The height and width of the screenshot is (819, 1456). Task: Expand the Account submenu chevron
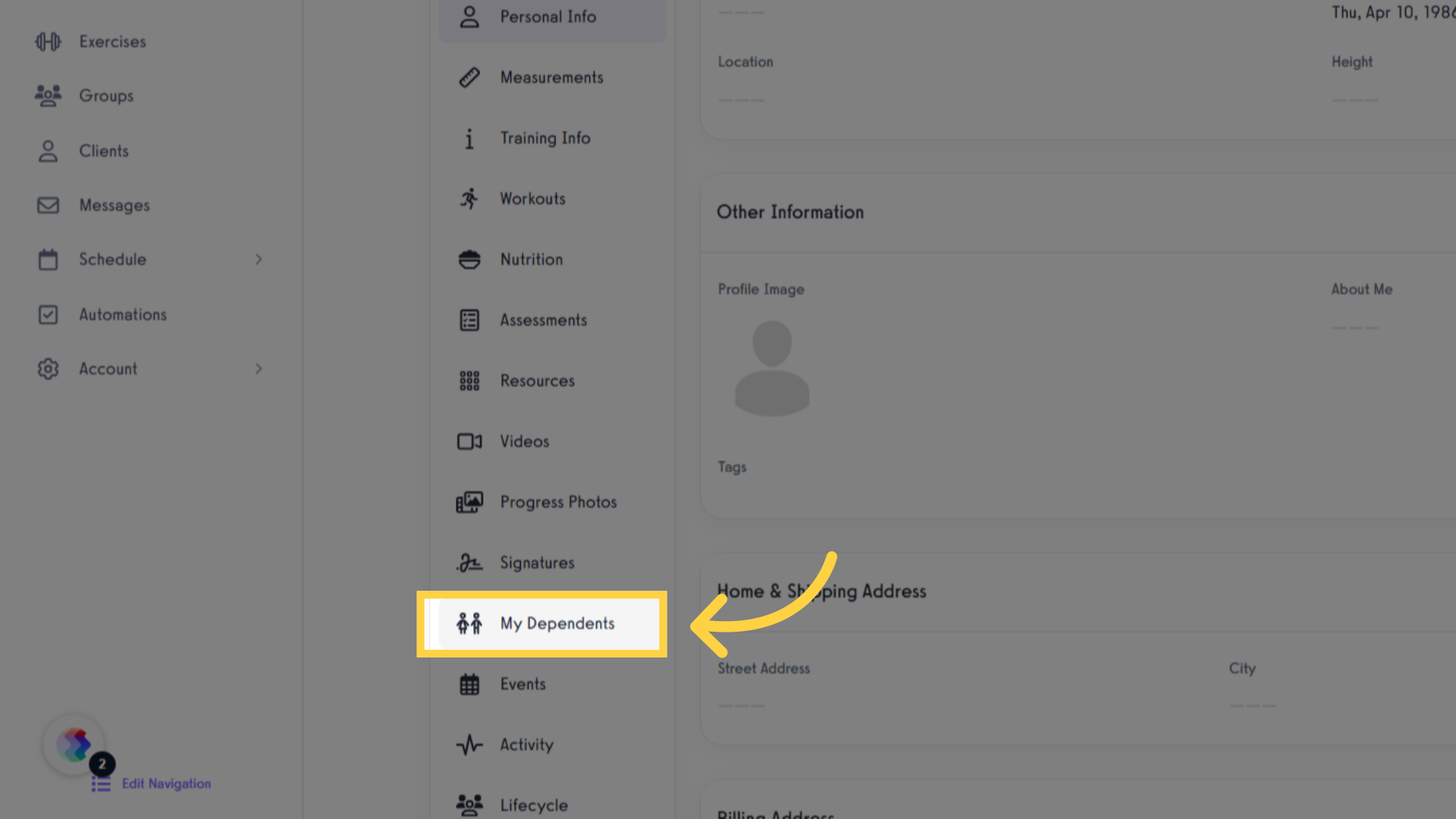pyautogui.click(x=259, y=369)
